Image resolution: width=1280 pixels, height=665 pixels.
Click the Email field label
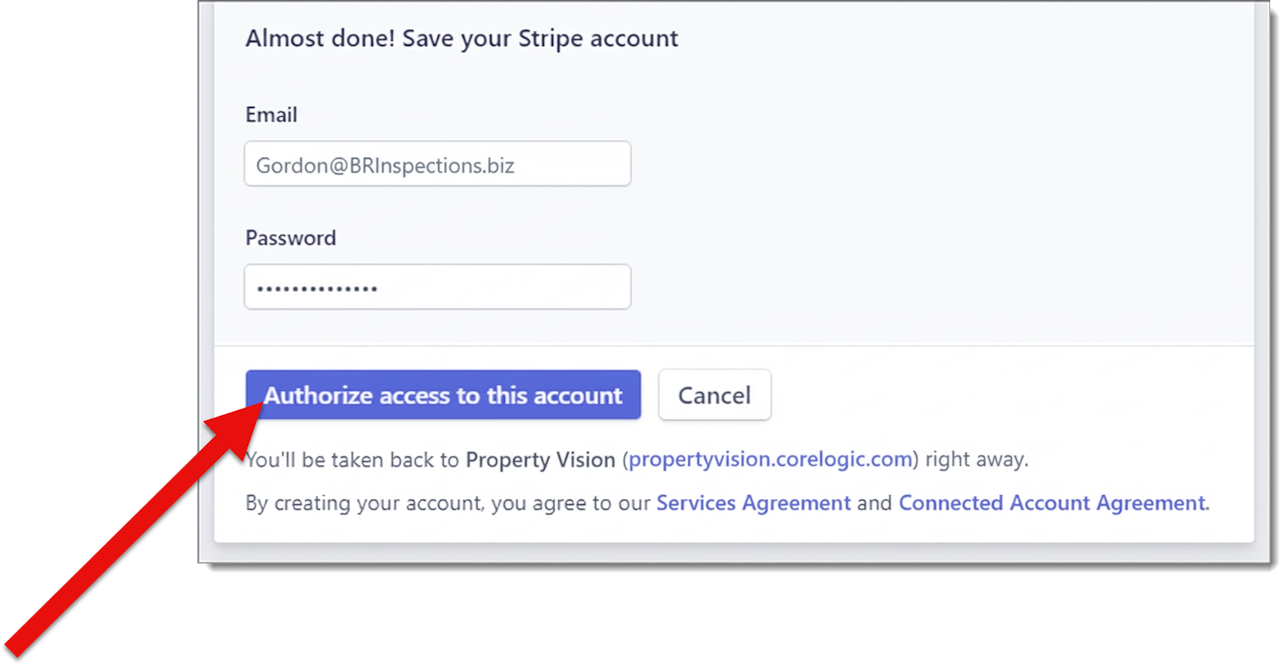pyautogui.click(x=271, y=115)
